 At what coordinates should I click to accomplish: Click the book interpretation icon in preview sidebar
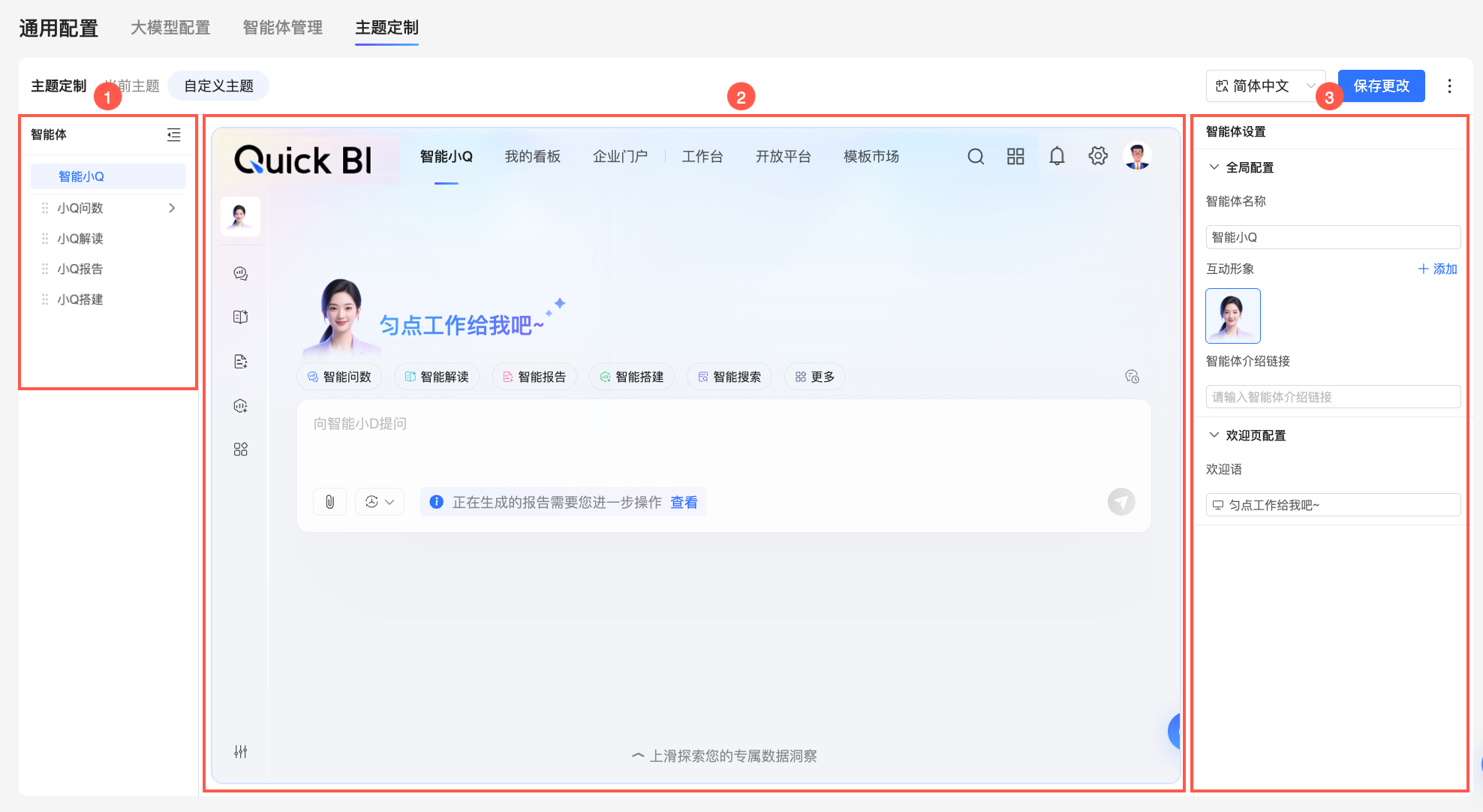240,317
